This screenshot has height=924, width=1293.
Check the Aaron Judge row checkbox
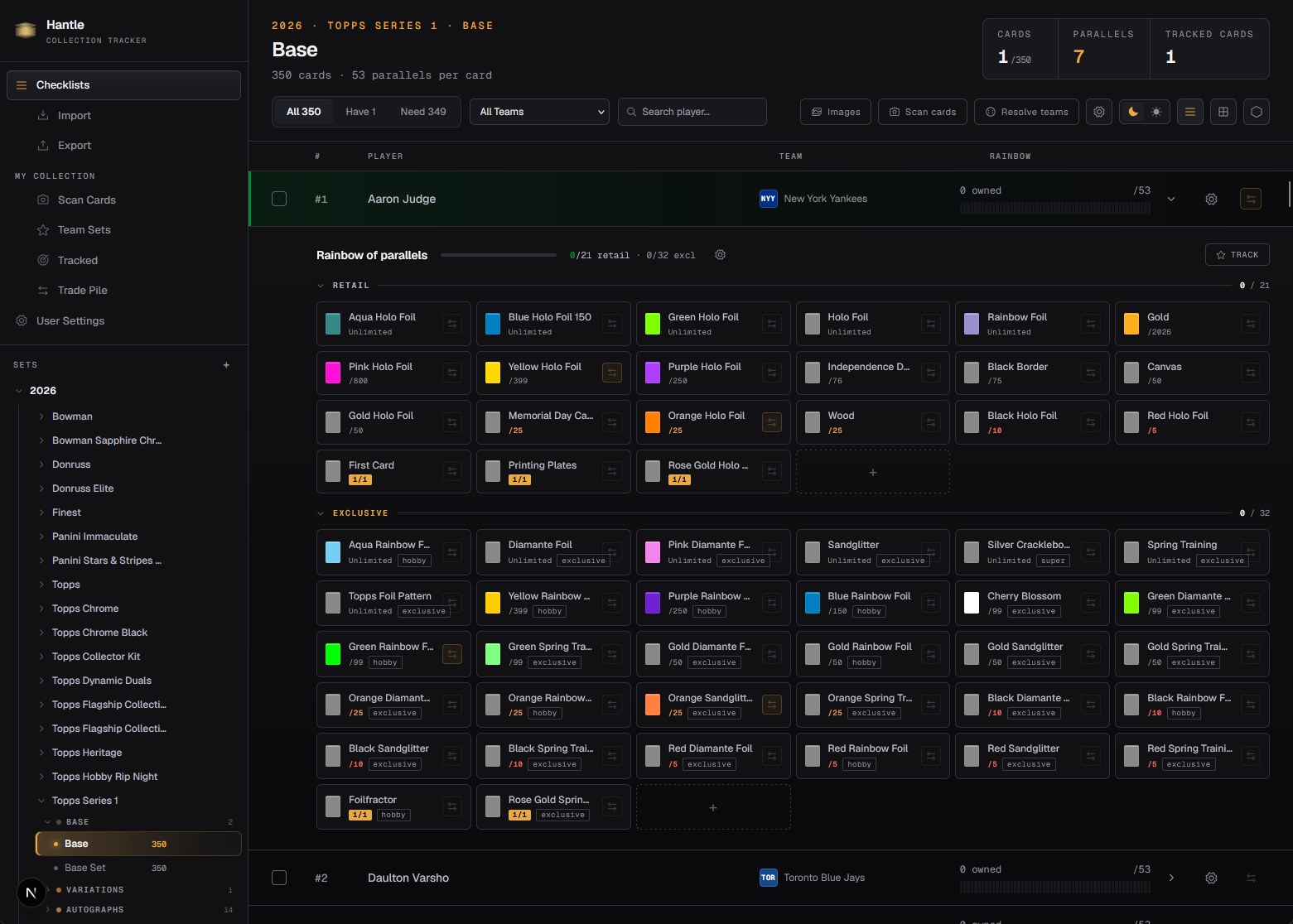click(279, 199)
